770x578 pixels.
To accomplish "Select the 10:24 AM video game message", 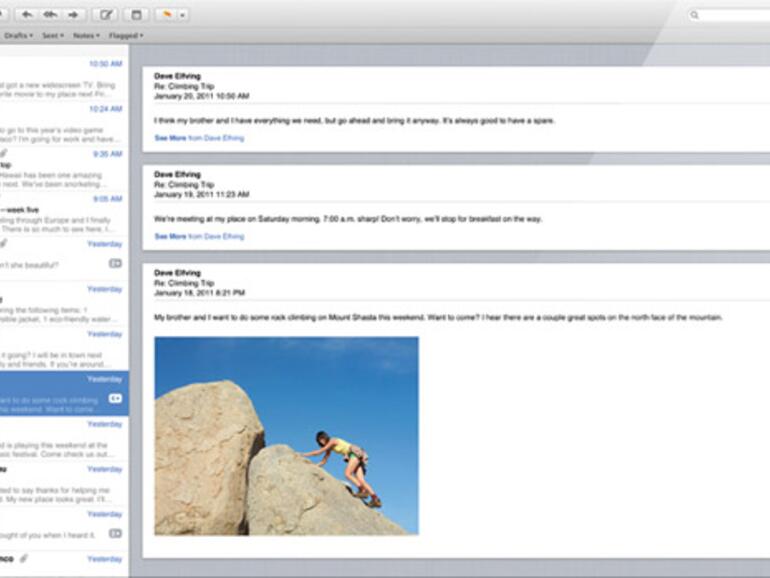I will [64, 124].
